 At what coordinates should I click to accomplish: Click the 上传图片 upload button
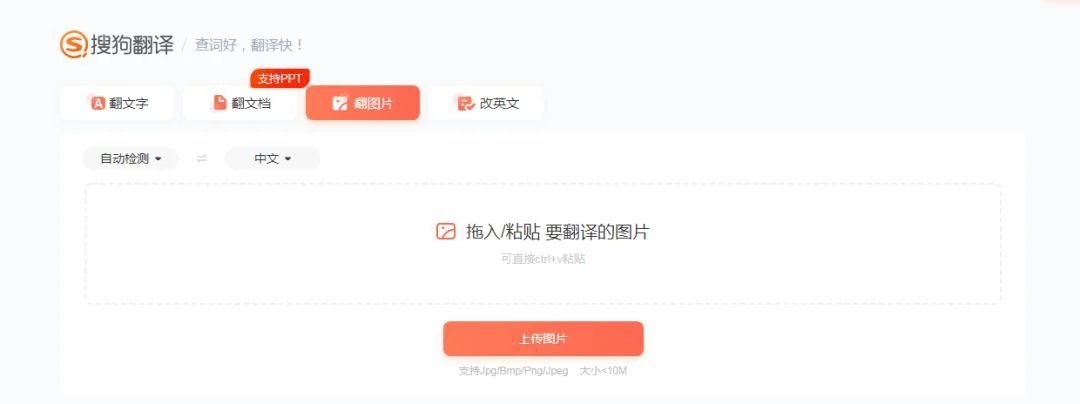tap(543, 339)
